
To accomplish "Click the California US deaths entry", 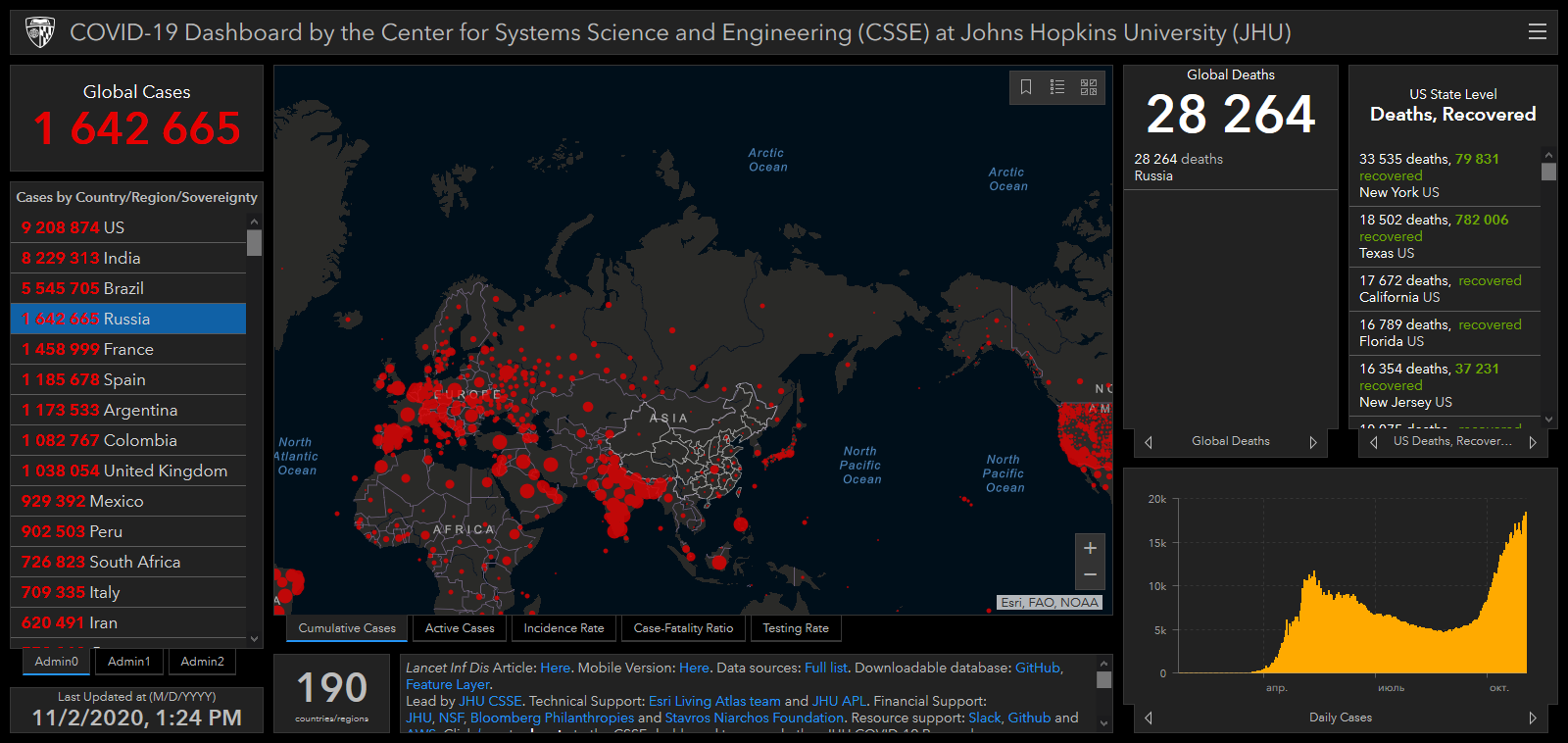I will 1445,289.
